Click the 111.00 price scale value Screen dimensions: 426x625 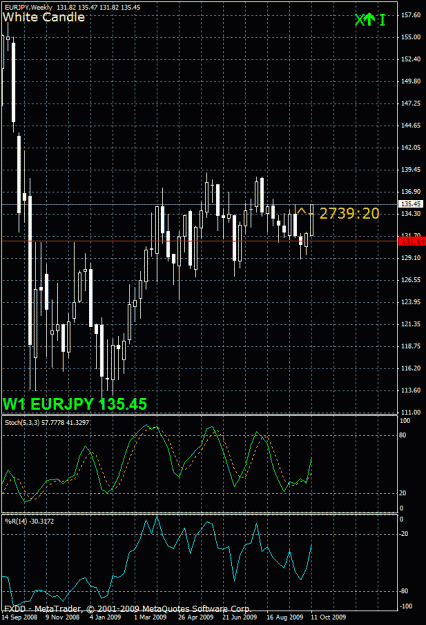pos(411,413)
